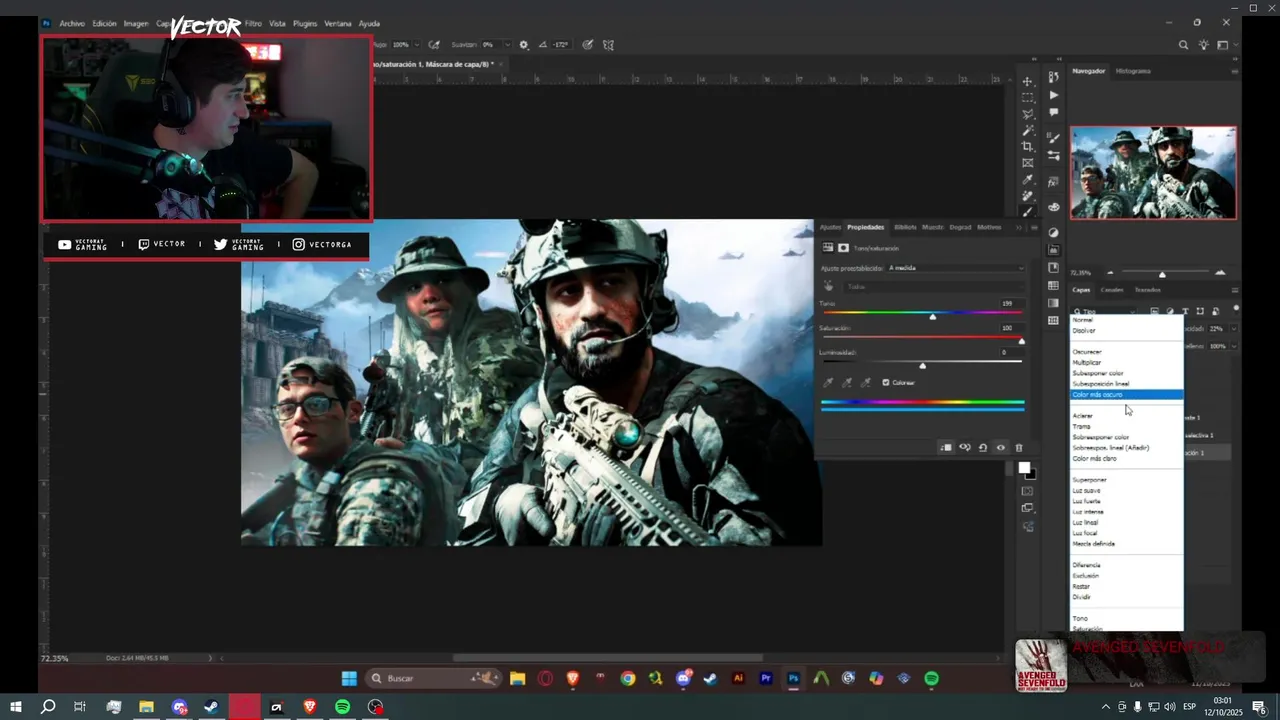This screenshot has height=720, width=1280.
Task: Open the Edición menu
Action: coord(105,23)
